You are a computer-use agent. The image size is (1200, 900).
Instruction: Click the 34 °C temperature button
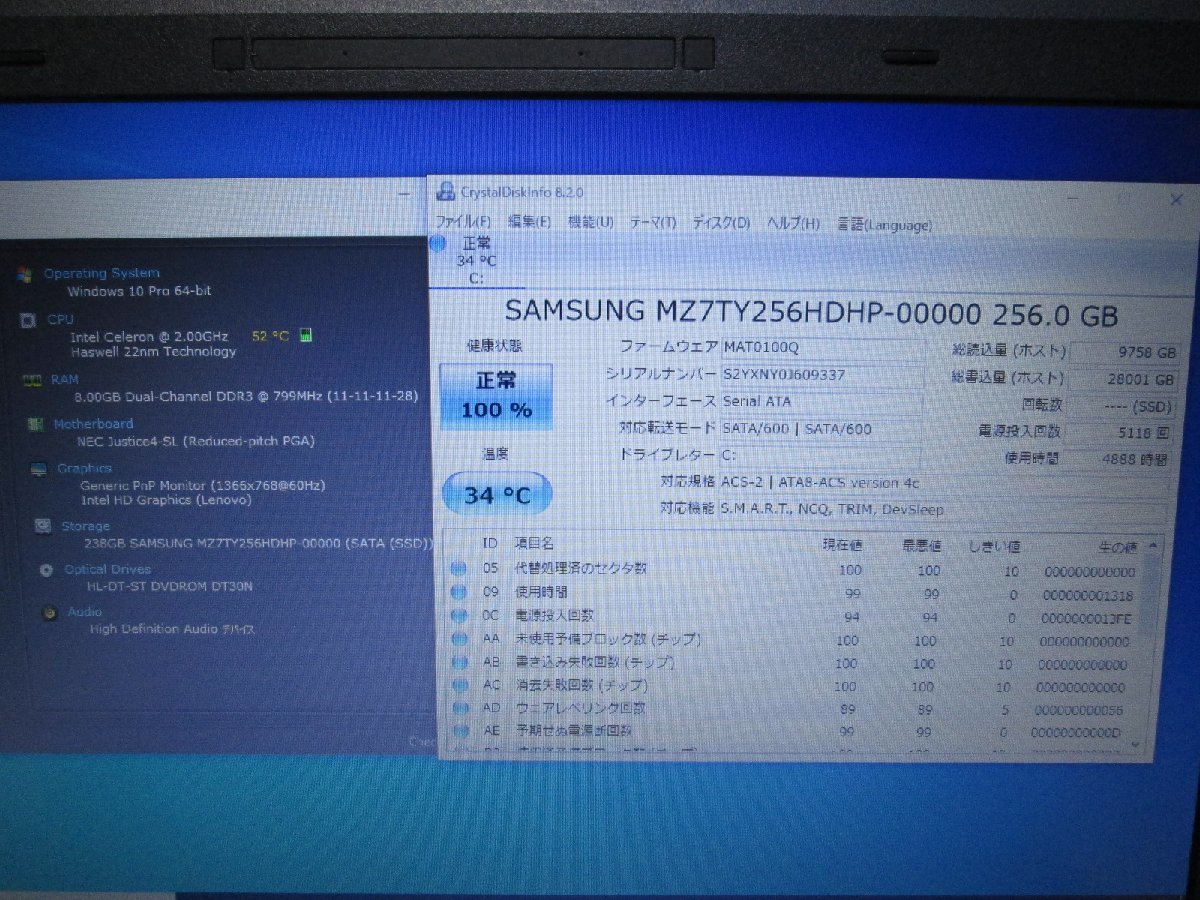496,493
